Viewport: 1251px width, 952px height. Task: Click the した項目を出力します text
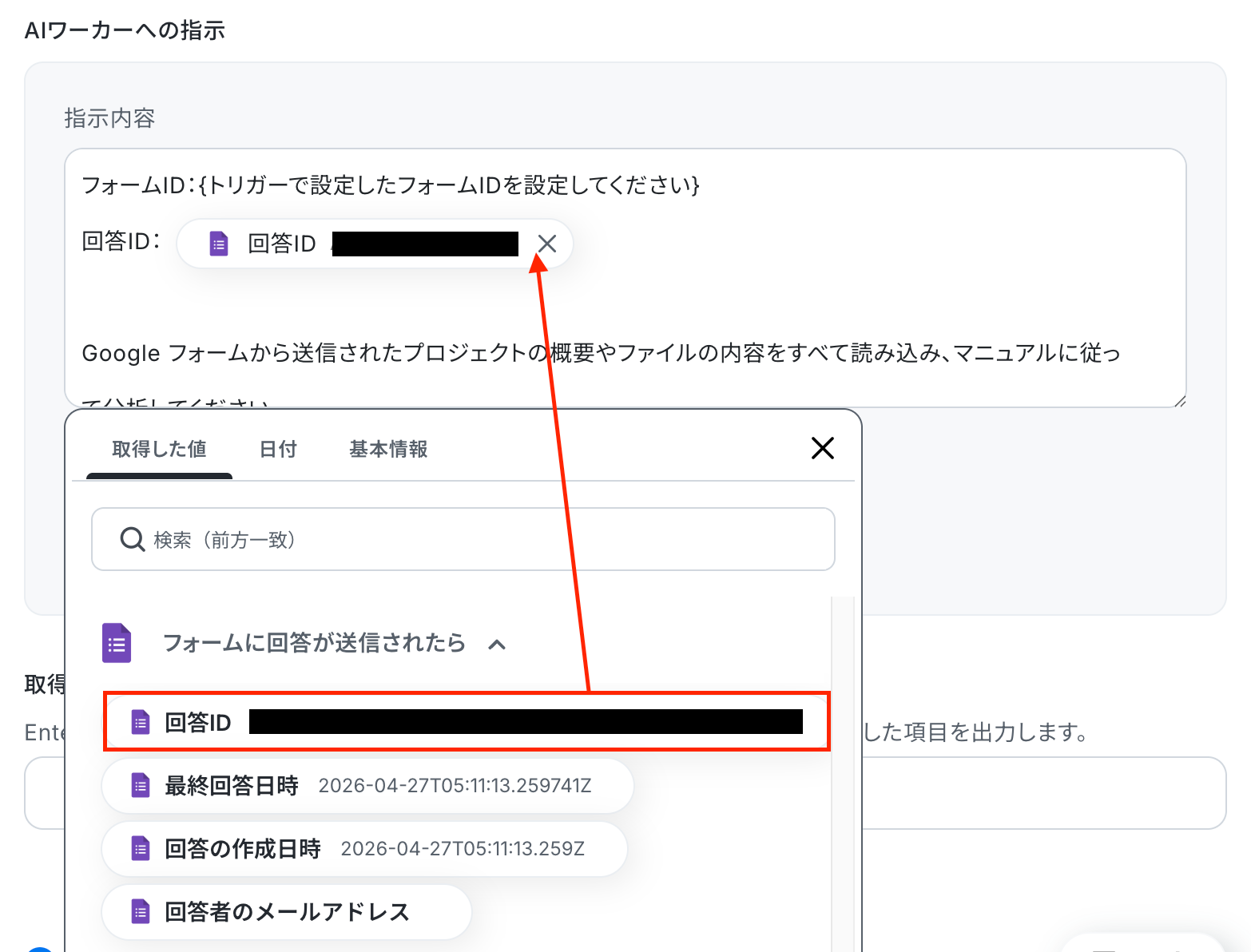[976, 732]
